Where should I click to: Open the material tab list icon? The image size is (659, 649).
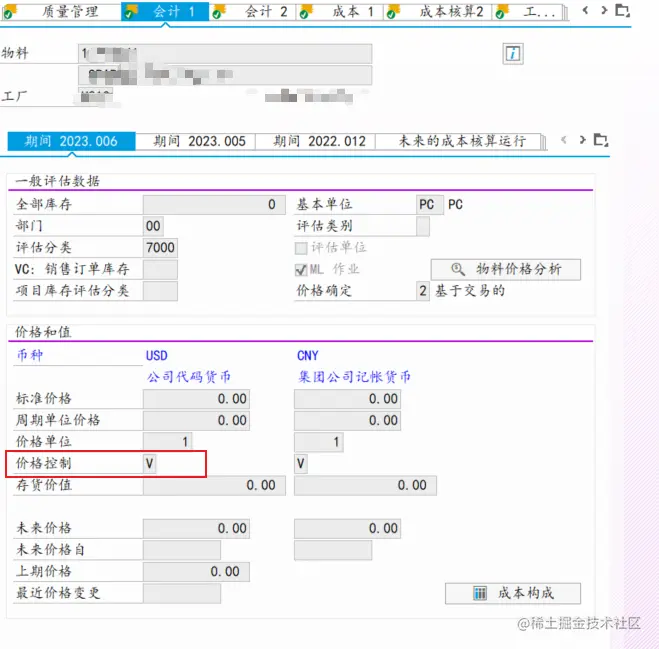click(x=622, y=10)
